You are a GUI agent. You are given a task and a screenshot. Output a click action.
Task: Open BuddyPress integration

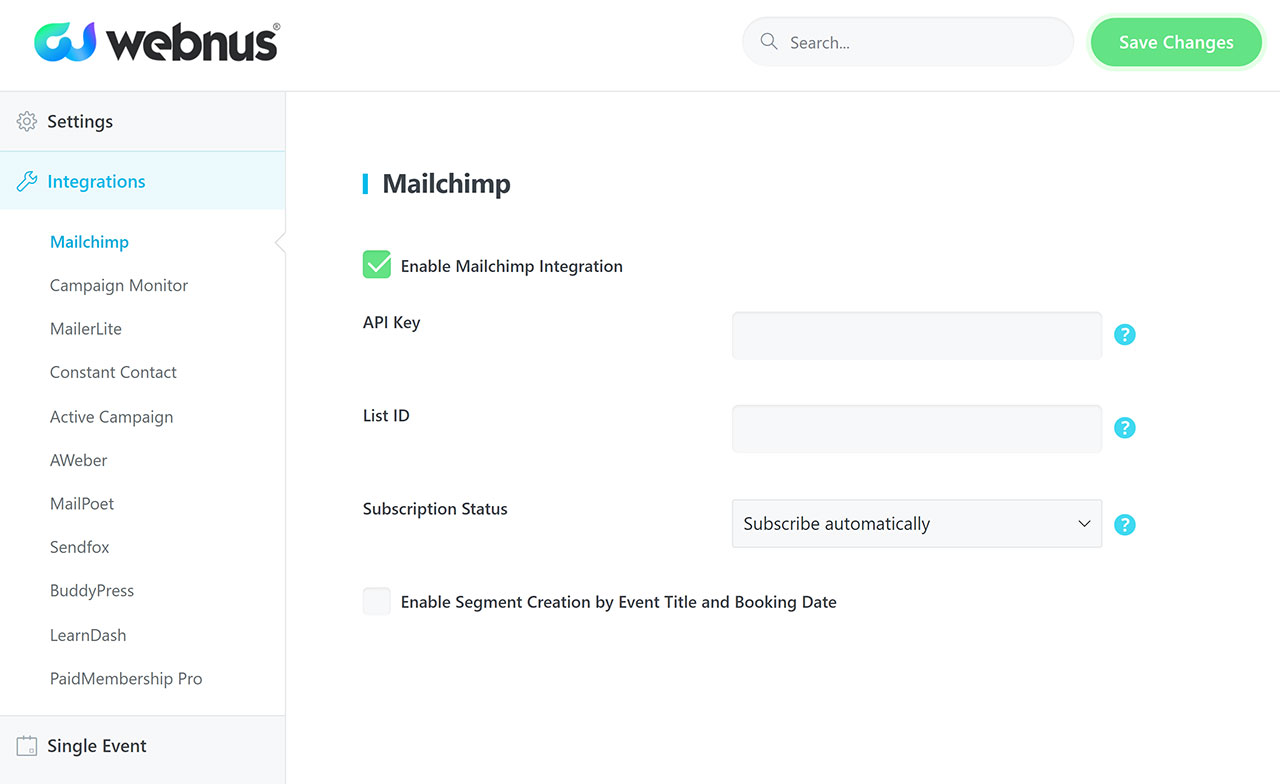tap(92, 591)
